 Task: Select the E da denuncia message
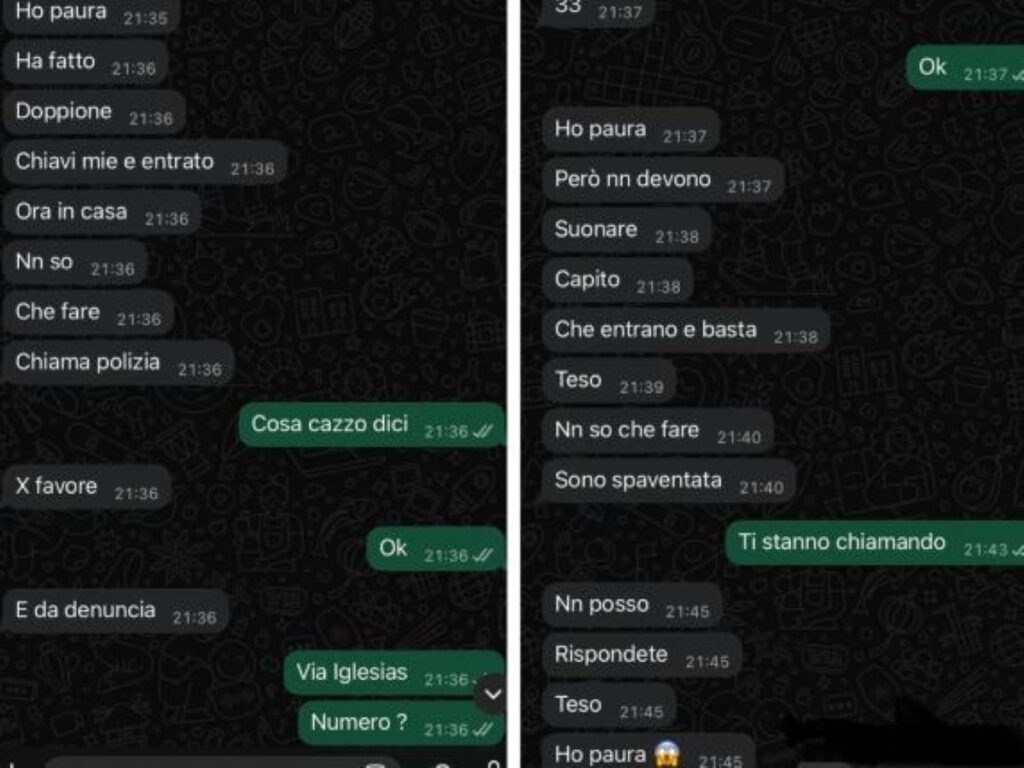116,611
